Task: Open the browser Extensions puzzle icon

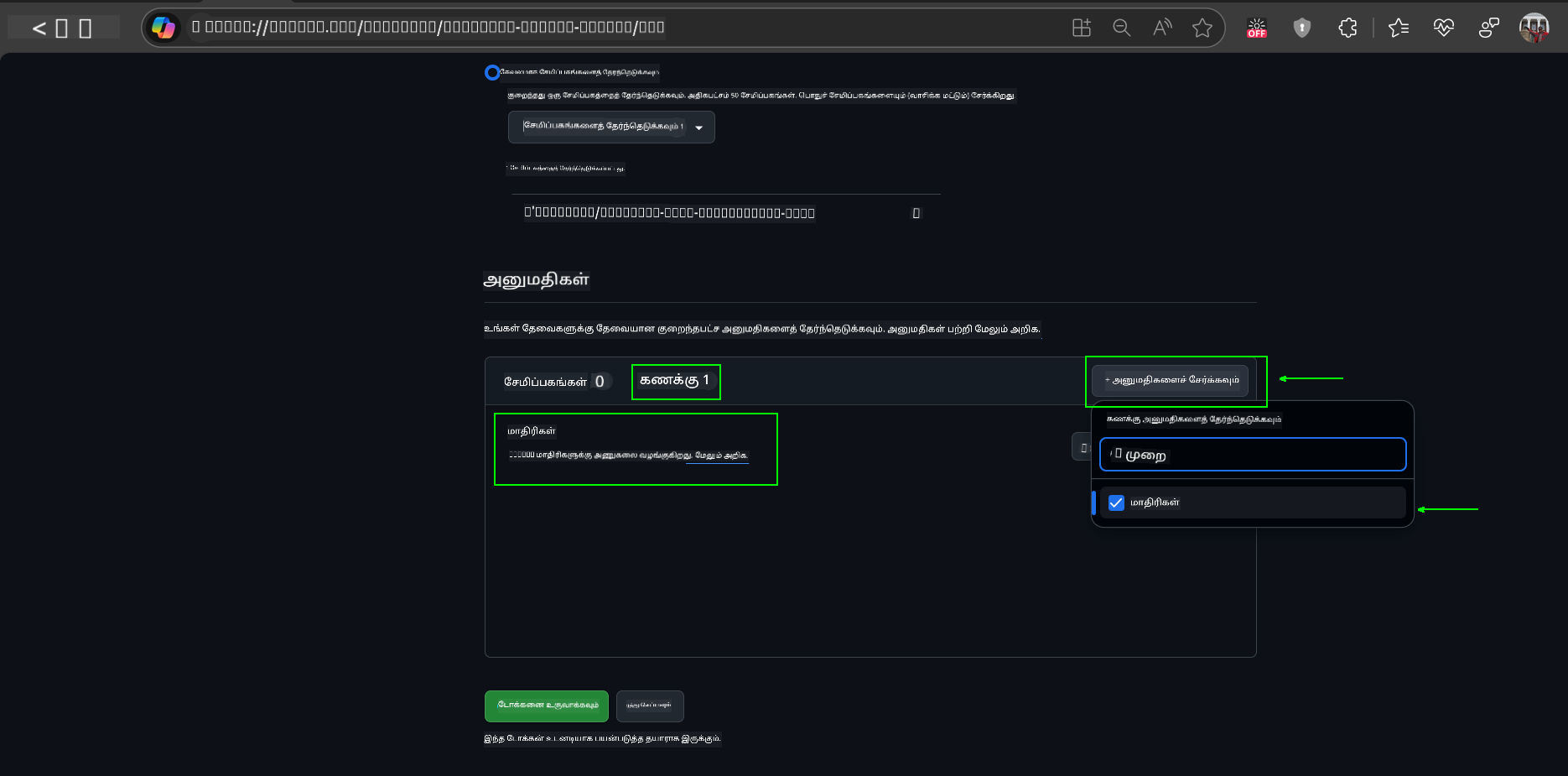Action: 1347,28
